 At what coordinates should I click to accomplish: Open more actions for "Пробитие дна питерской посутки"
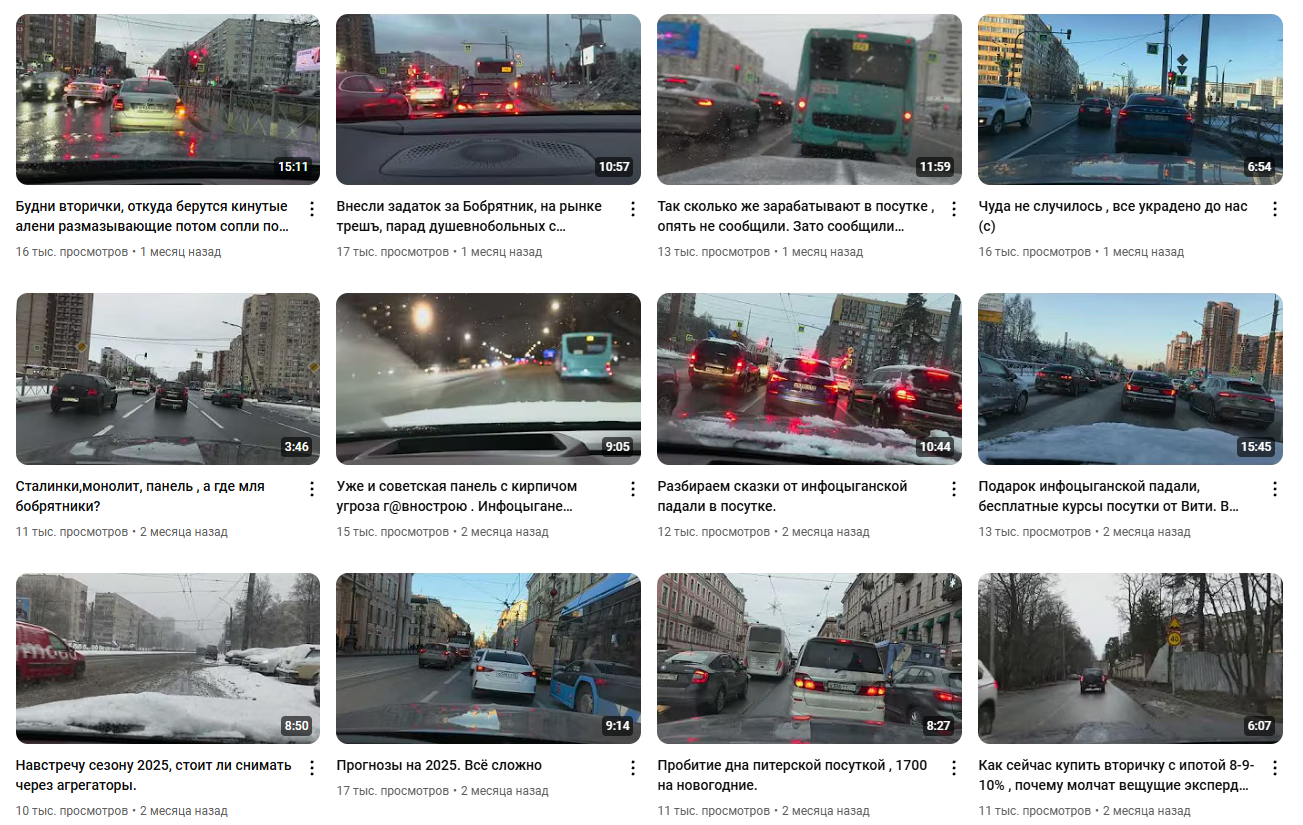(954, 768)
